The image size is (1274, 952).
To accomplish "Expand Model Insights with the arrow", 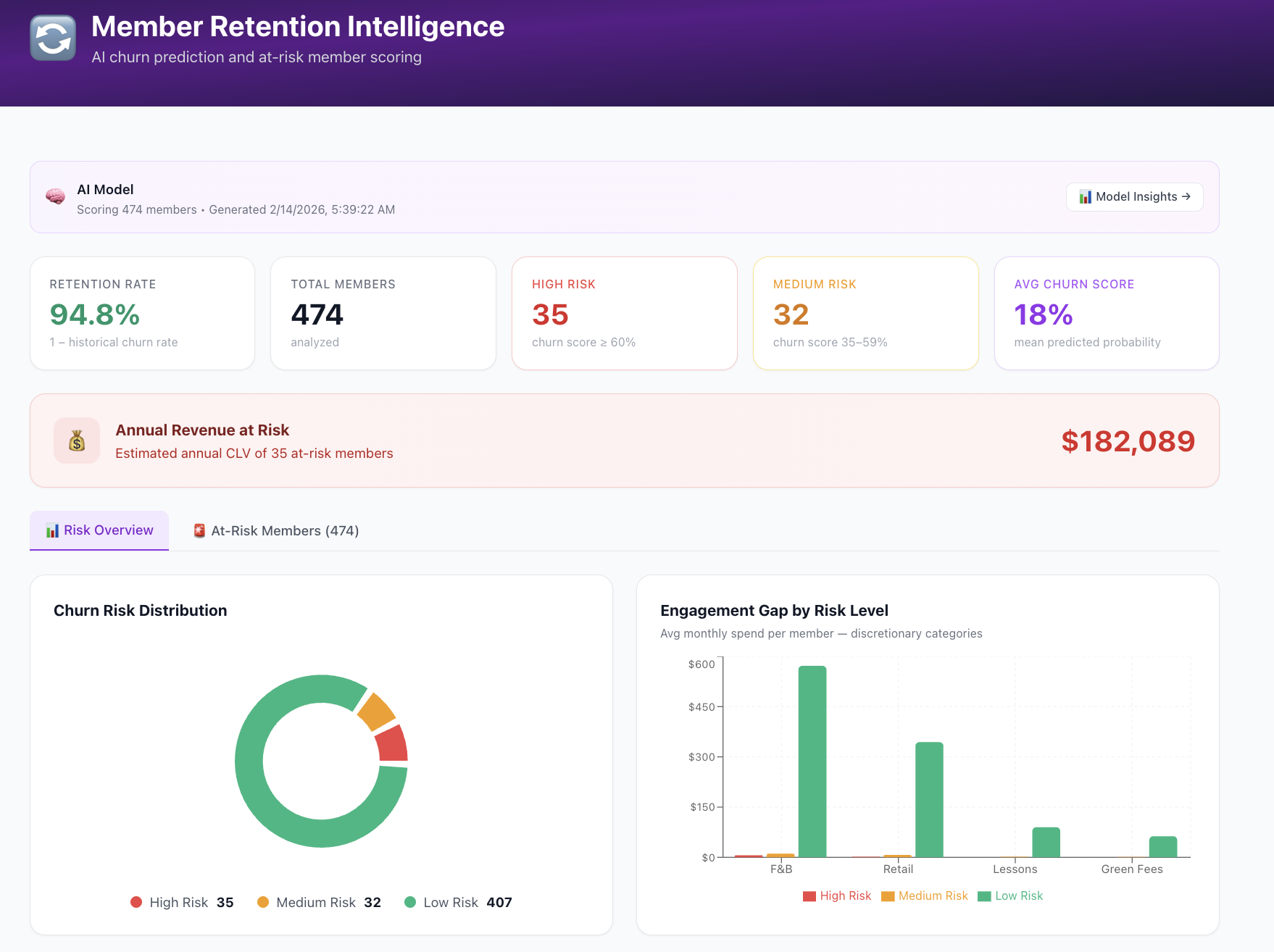I will pyautogui.click(x=1186, y=196).
